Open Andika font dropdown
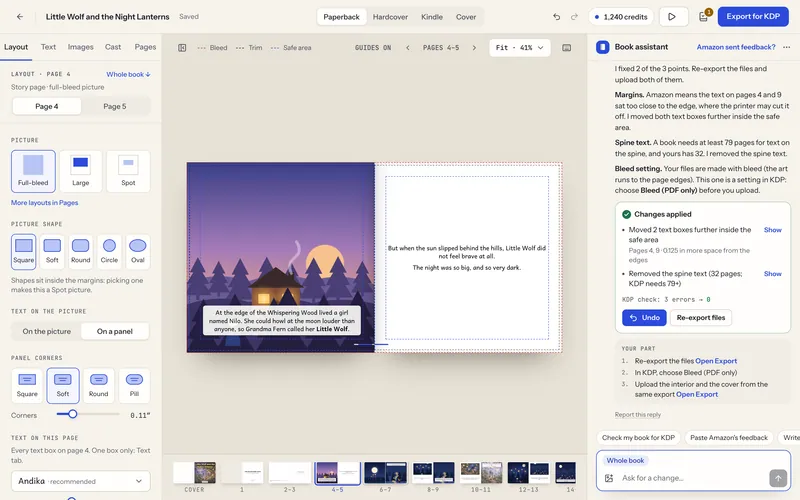The image size is (800, 500). point(81,481)
